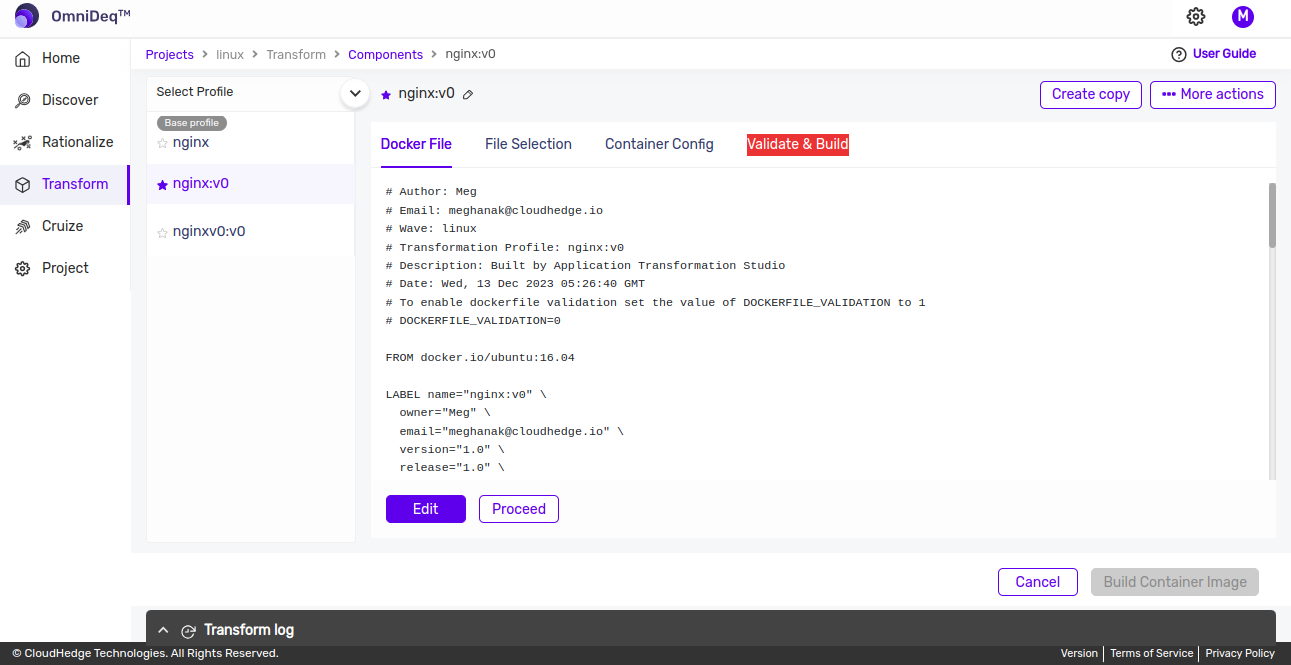Click the Create copy button
1291x665 pixels.
1091,94
